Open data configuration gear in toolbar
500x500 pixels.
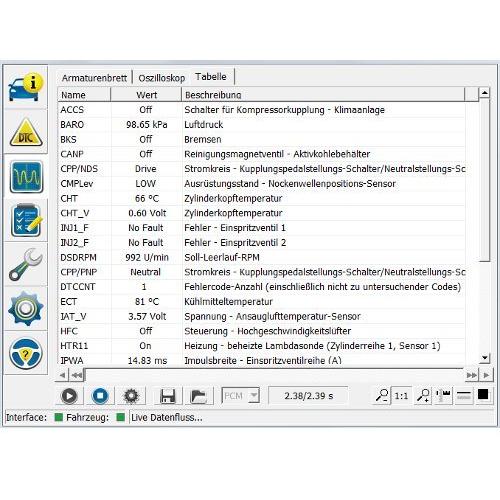point(131,396)
